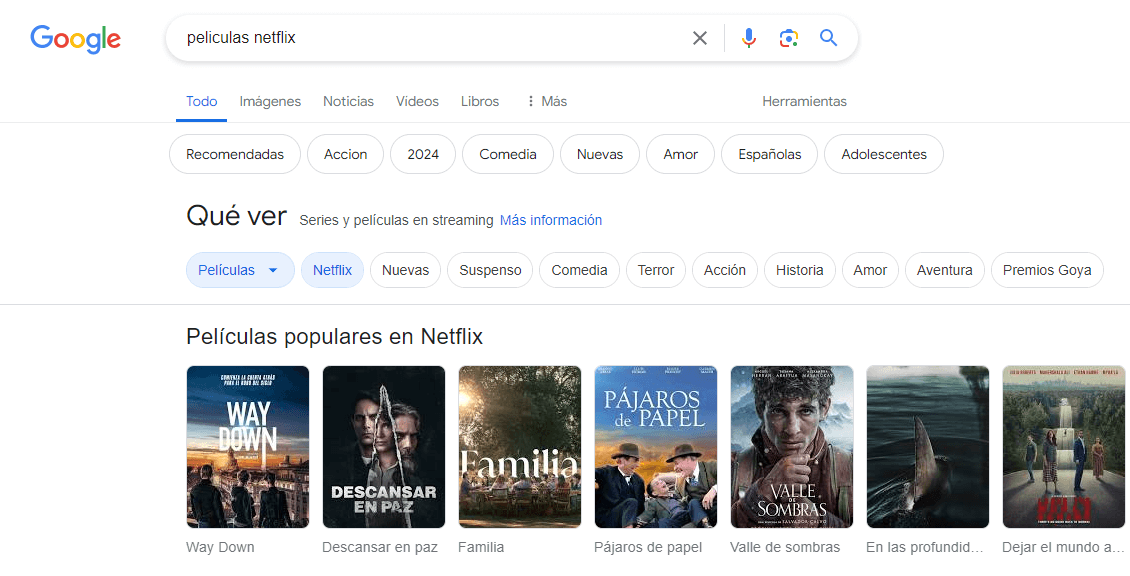
Task: Open Google Lens image search icon
Action: (x=788, y=38)
